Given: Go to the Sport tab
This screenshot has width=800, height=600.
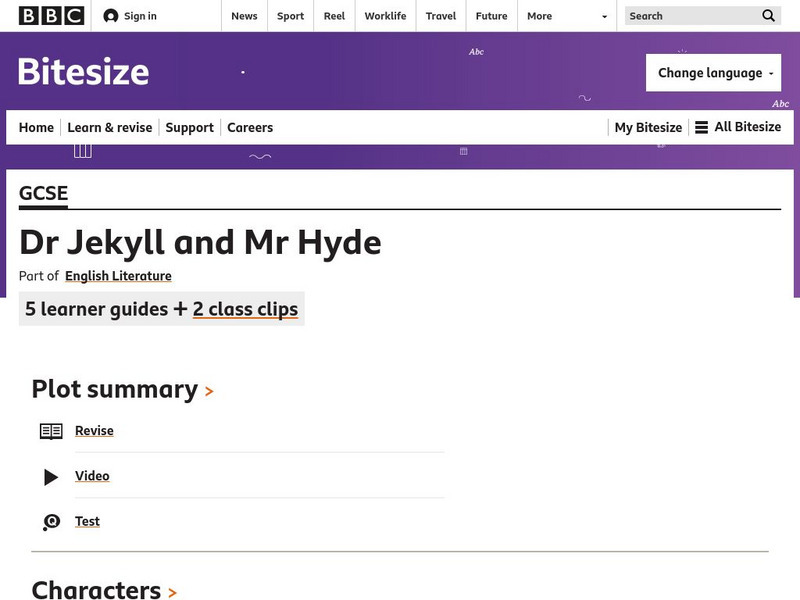Looking at the screenshot, I should [290, 16].
